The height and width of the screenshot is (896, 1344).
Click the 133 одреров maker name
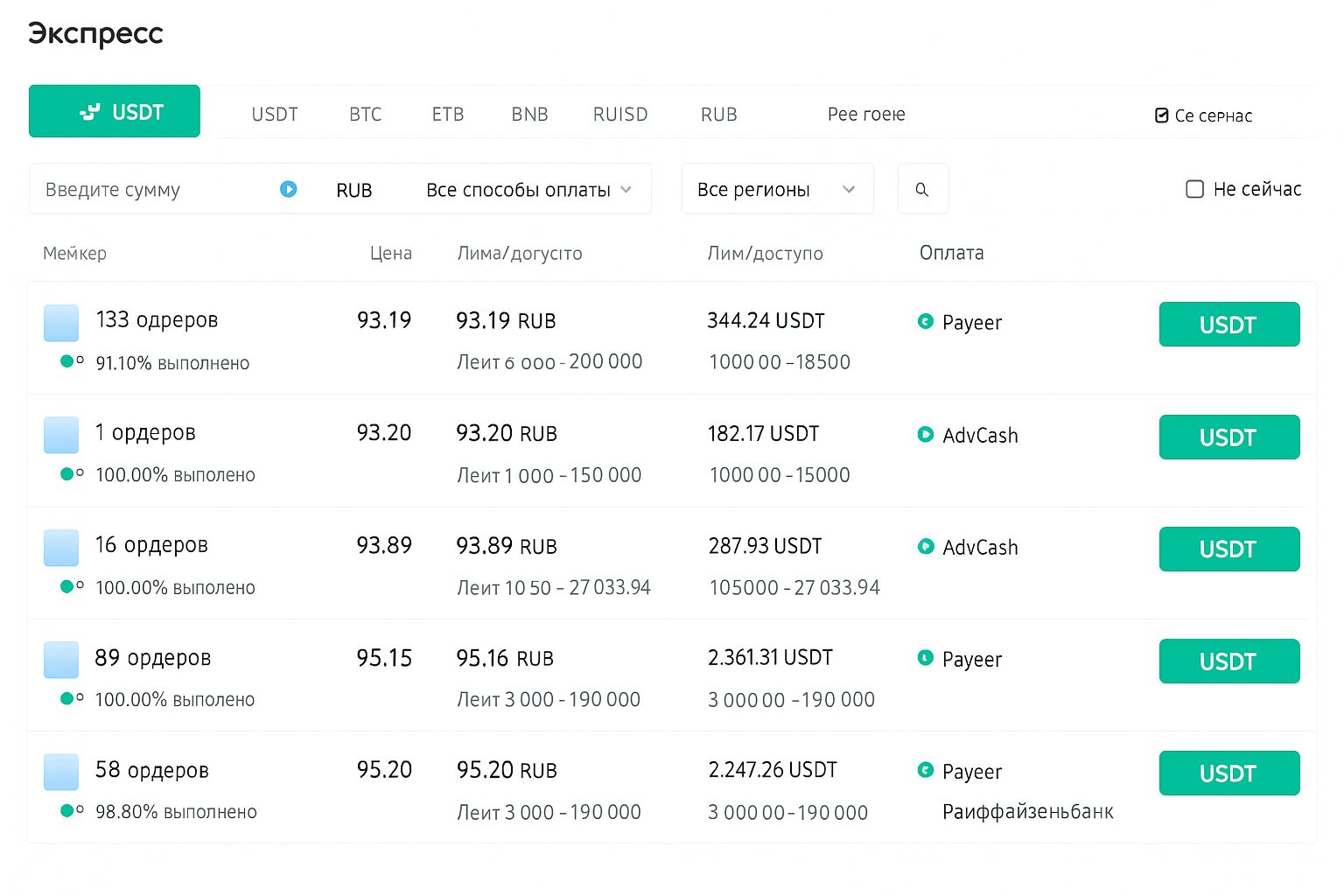pyautogui.click(x=157, y=320)
